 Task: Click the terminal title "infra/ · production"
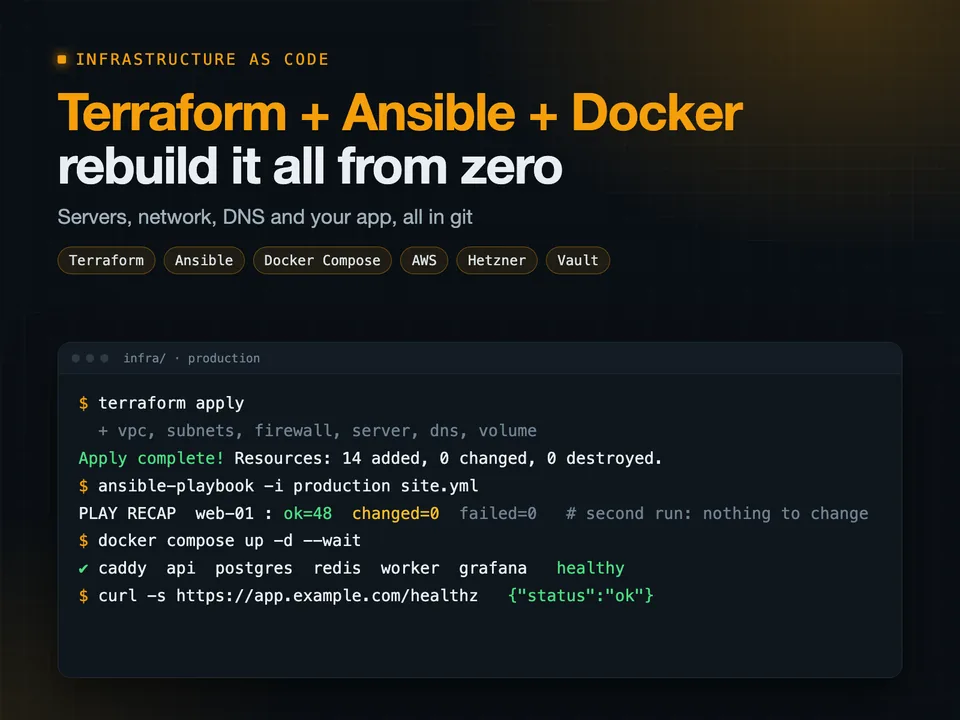coord(192,358)
